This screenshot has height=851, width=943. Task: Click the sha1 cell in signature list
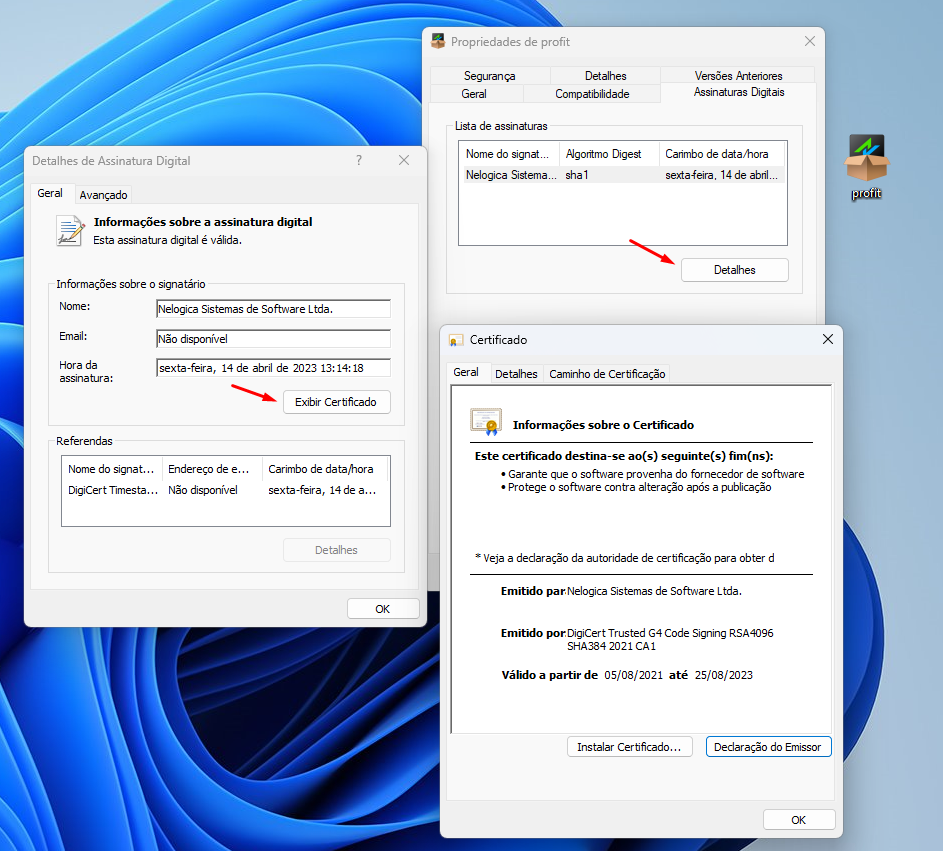[577, 175]
